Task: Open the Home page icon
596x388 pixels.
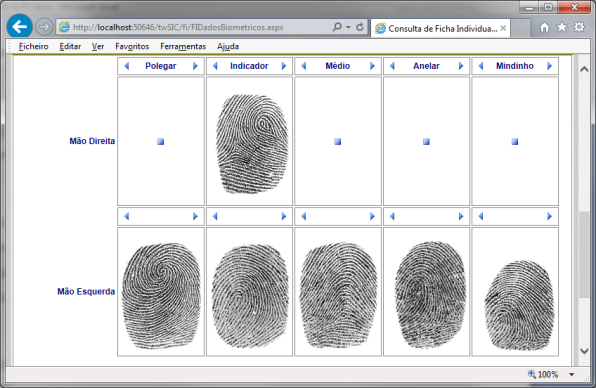Action: point(544,27)
